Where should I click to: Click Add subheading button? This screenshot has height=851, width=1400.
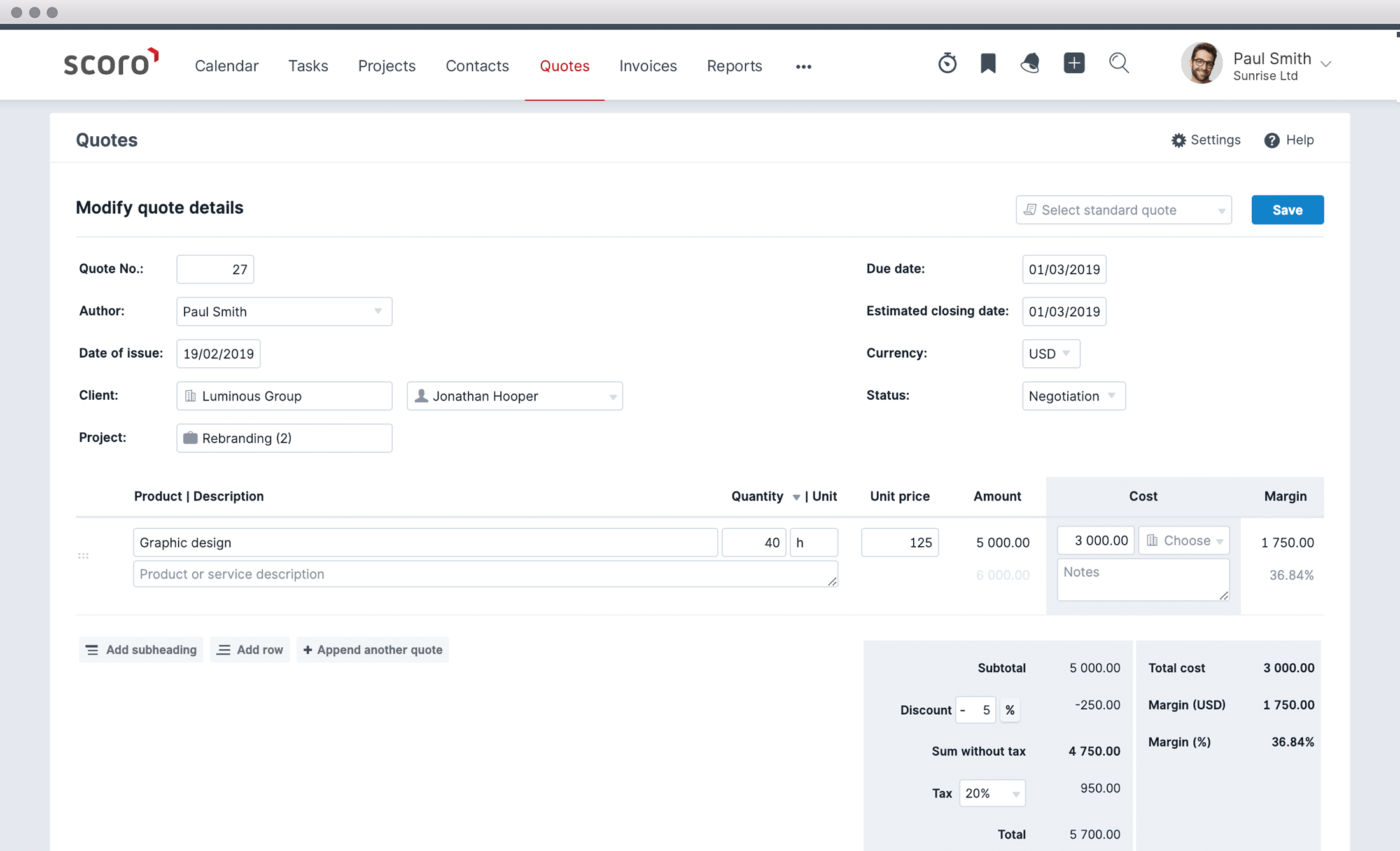(x=141, y=650)
